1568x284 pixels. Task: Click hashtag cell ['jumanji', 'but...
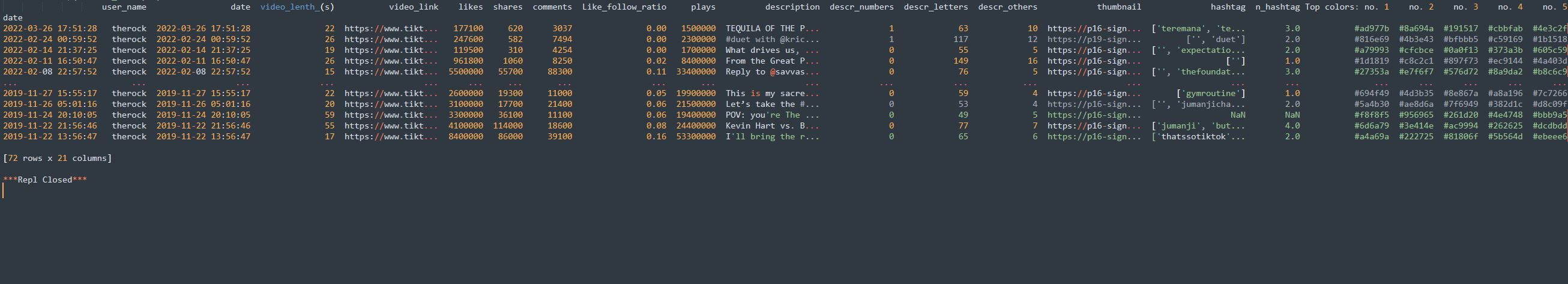tap(1199, 126)
